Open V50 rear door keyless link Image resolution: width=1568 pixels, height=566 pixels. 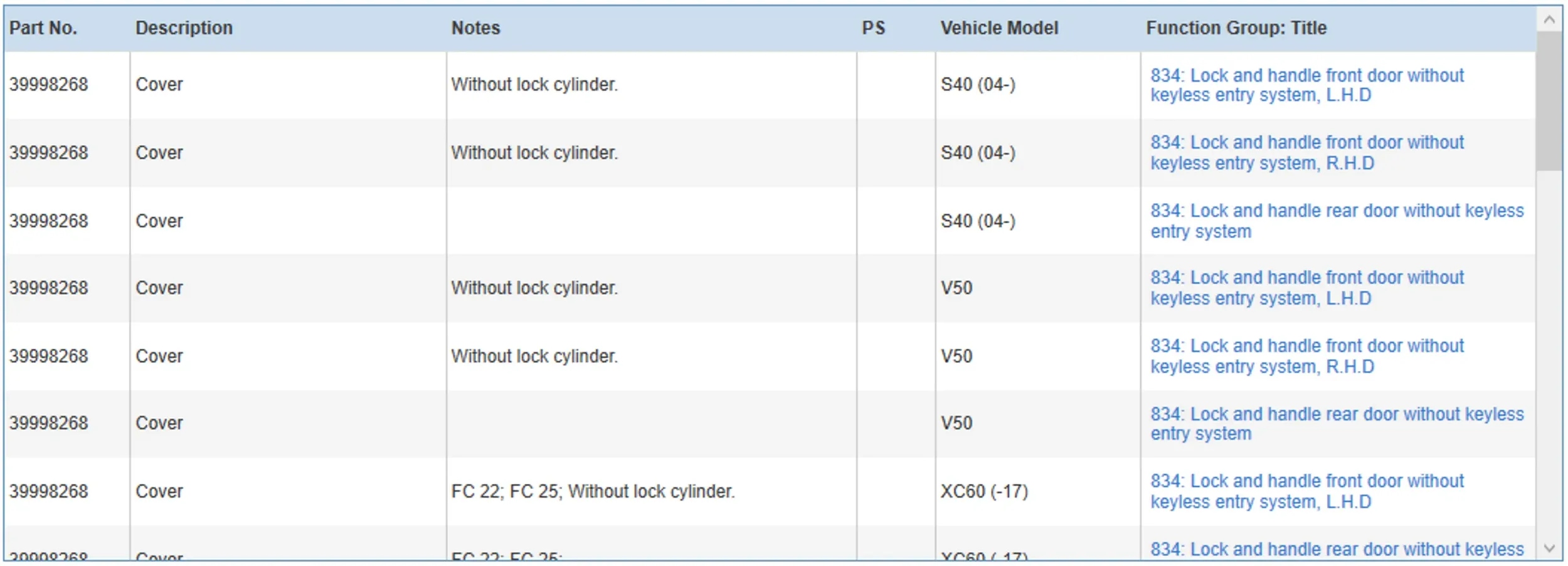[x=1336, y=424]
